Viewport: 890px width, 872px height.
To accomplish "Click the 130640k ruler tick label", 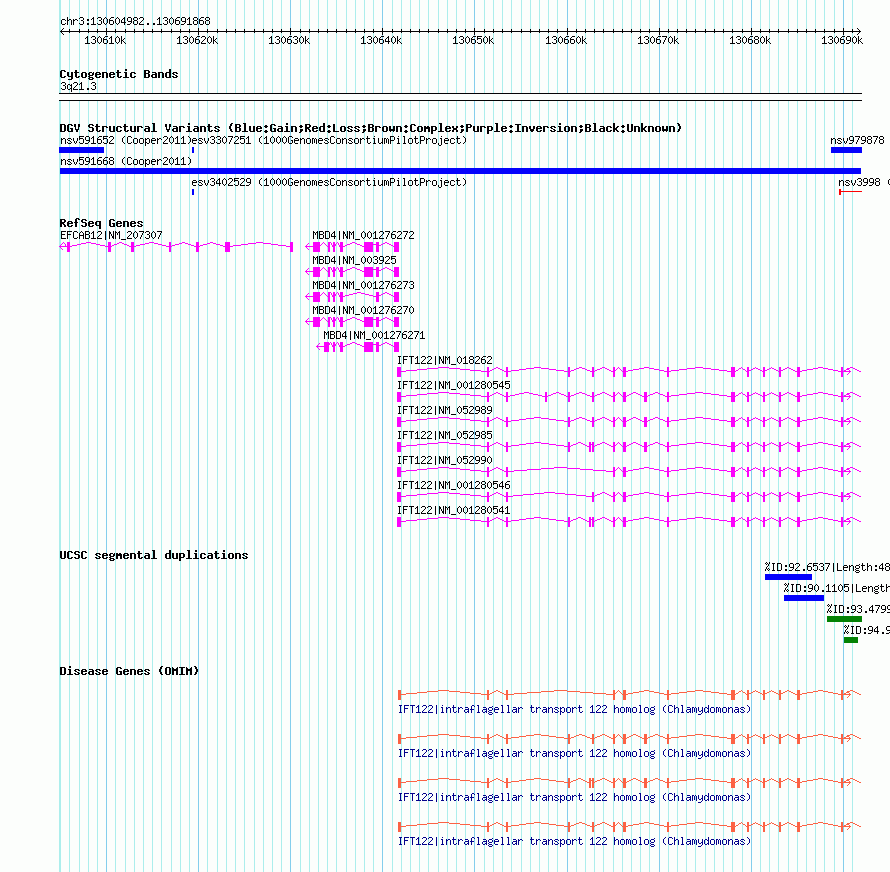I will pyautogui.click(x=381, y=40).
